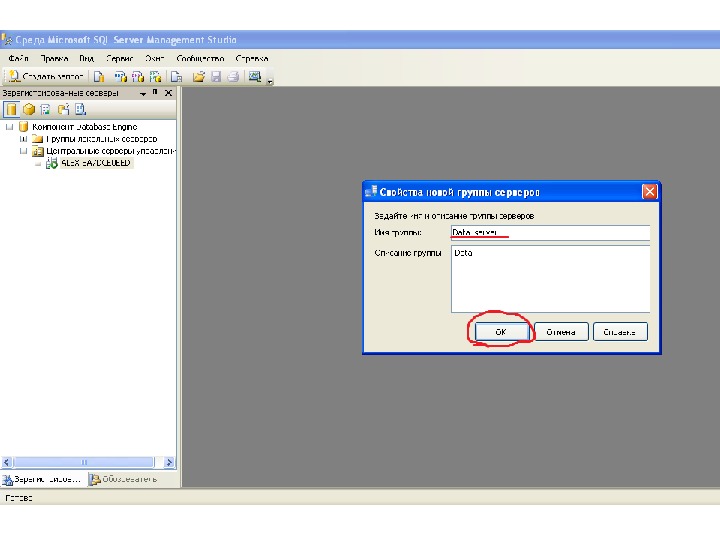Select the SQL Server Compact server type icon
Viewport: 720px width, 540px height.
coord(63,109)
